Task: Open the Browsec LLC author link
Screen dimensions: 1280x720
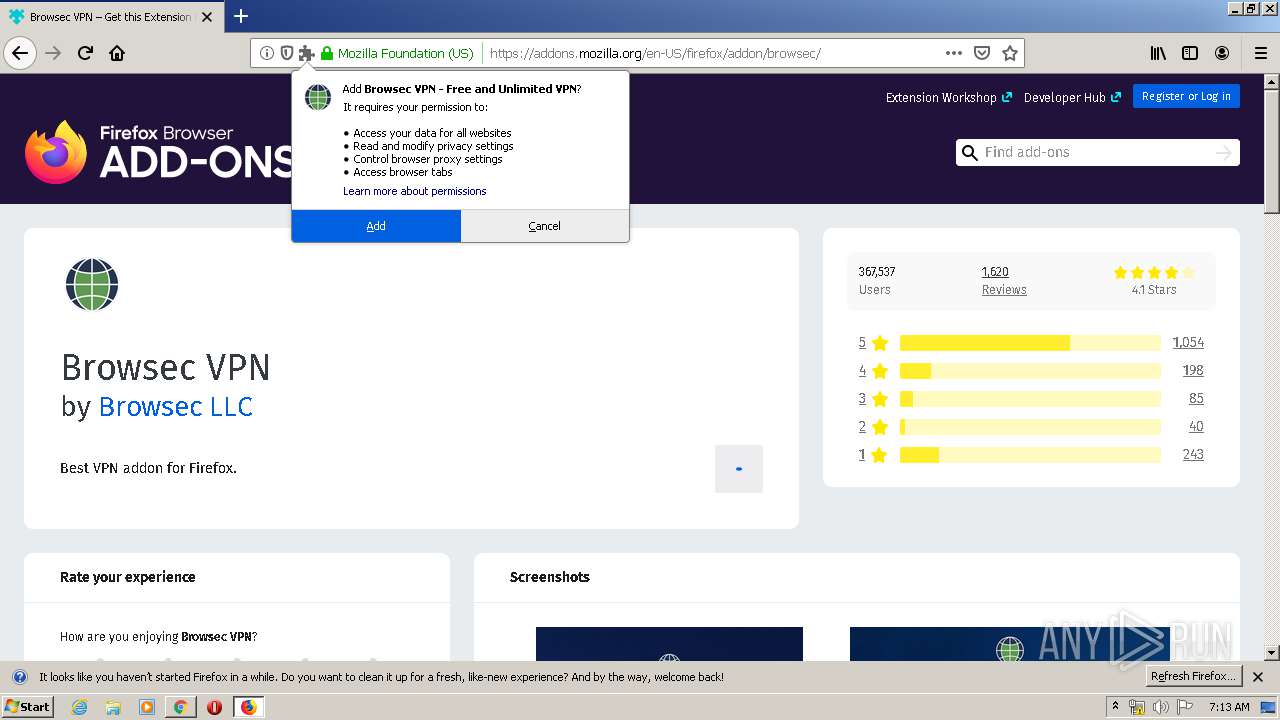Action: coord(176,407)
